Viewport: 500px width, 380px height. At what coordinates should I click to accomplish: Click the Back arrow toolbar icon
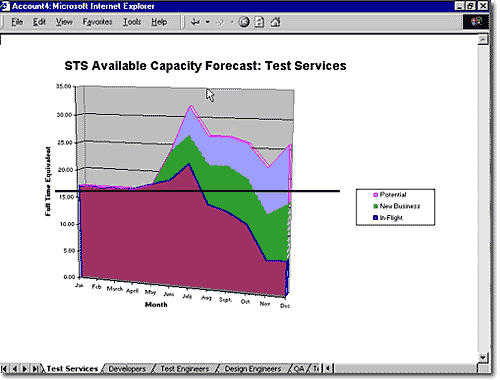195,22
